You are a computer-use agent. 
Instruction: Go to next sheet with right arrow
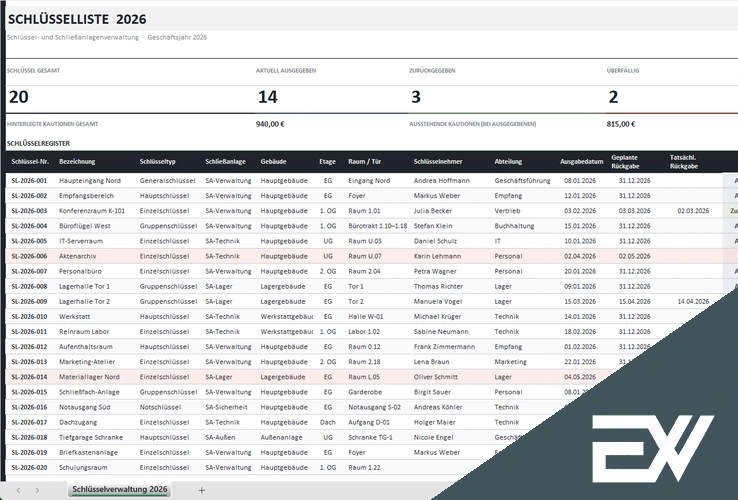click(x=37, y=490)
